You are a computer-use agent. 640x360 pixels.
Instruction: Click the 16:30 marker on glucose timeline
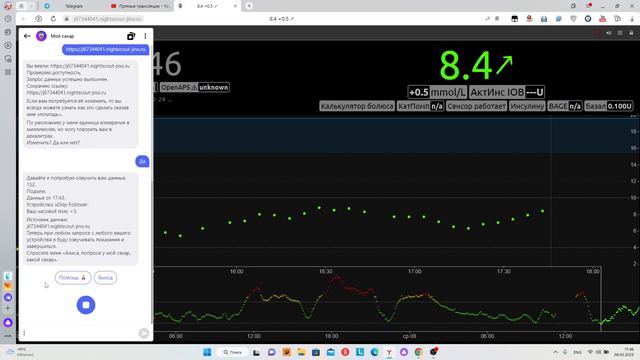click(x=325, y=271)
